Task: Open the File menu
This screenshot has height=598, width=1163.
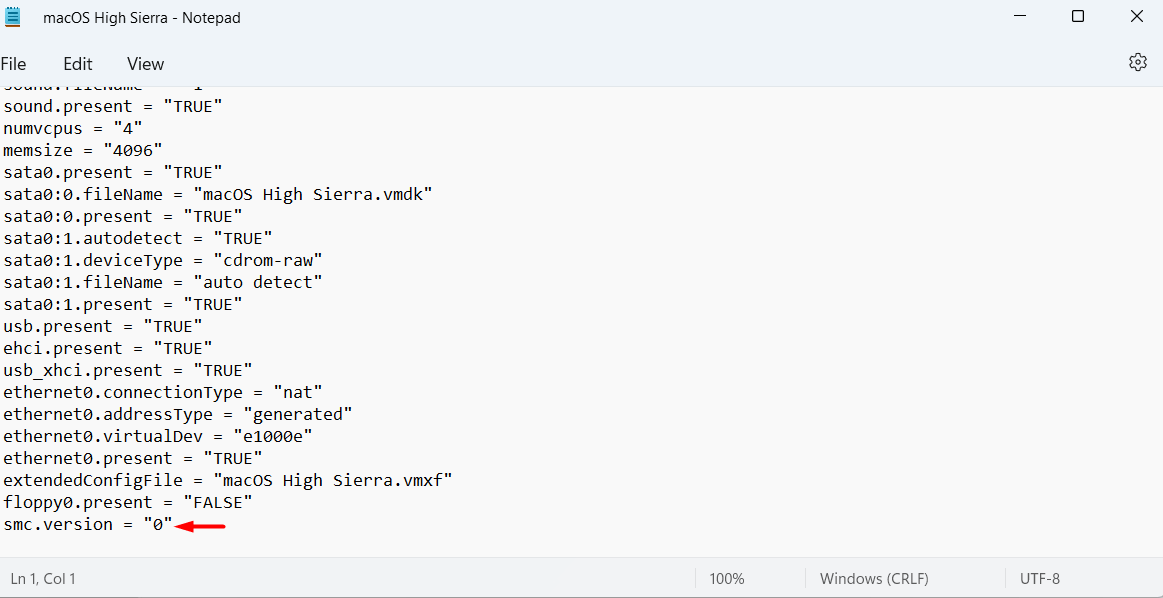Action: click(14, 64)
